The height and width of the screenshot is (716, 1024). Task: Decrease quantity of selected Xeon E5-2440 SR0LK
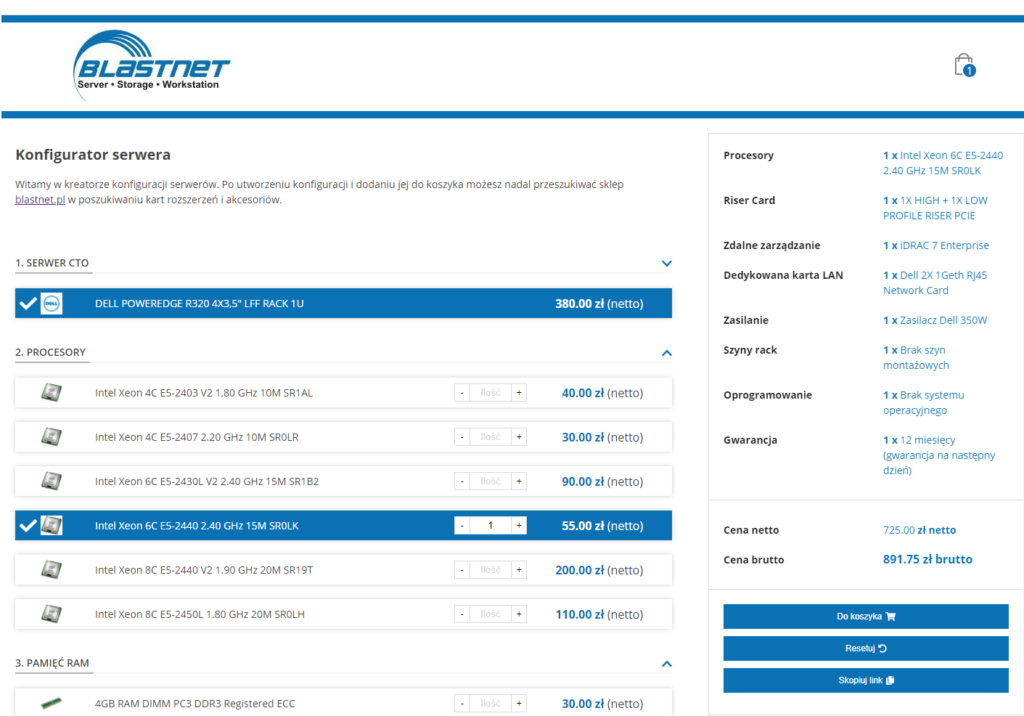462,525
